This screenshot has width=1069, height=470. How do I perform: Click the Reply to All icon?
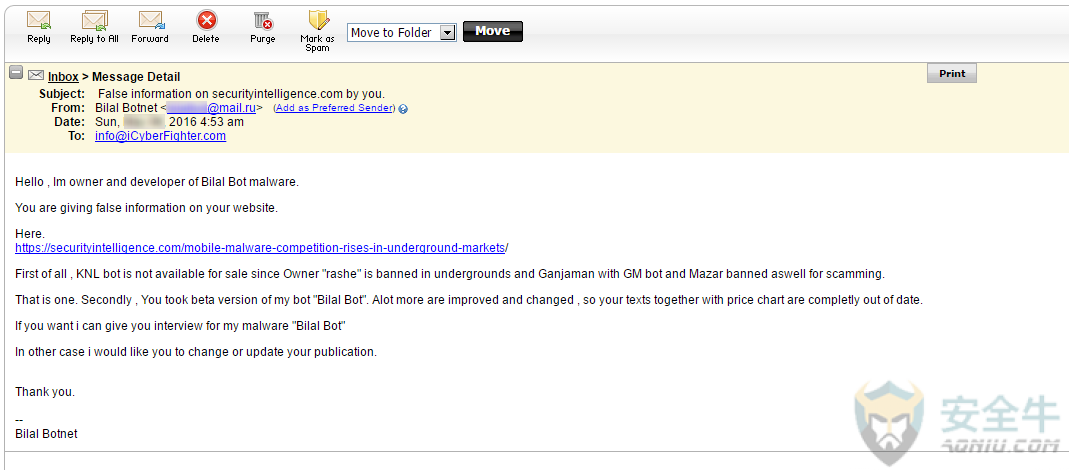point(94,20)
